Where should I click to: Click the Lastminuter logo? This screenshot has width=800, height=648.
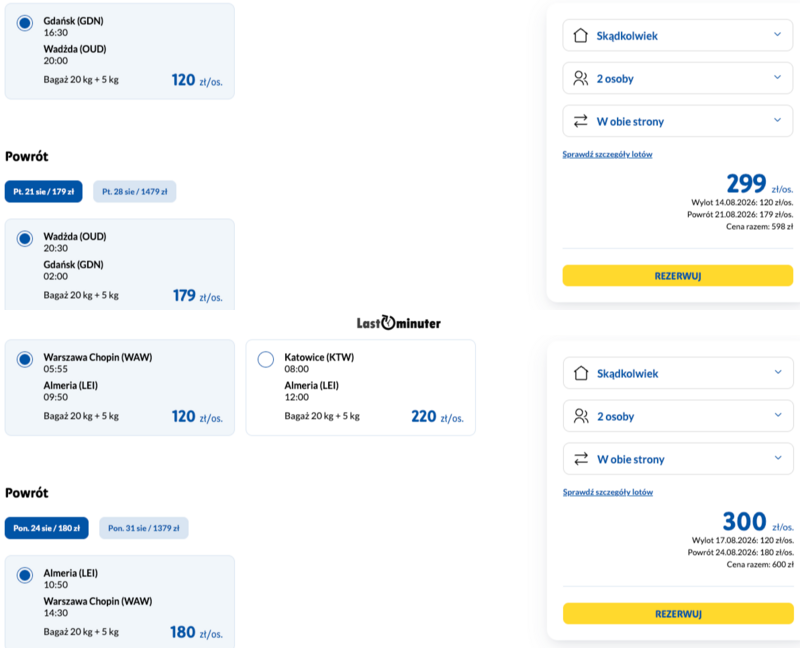pos(398,322)
